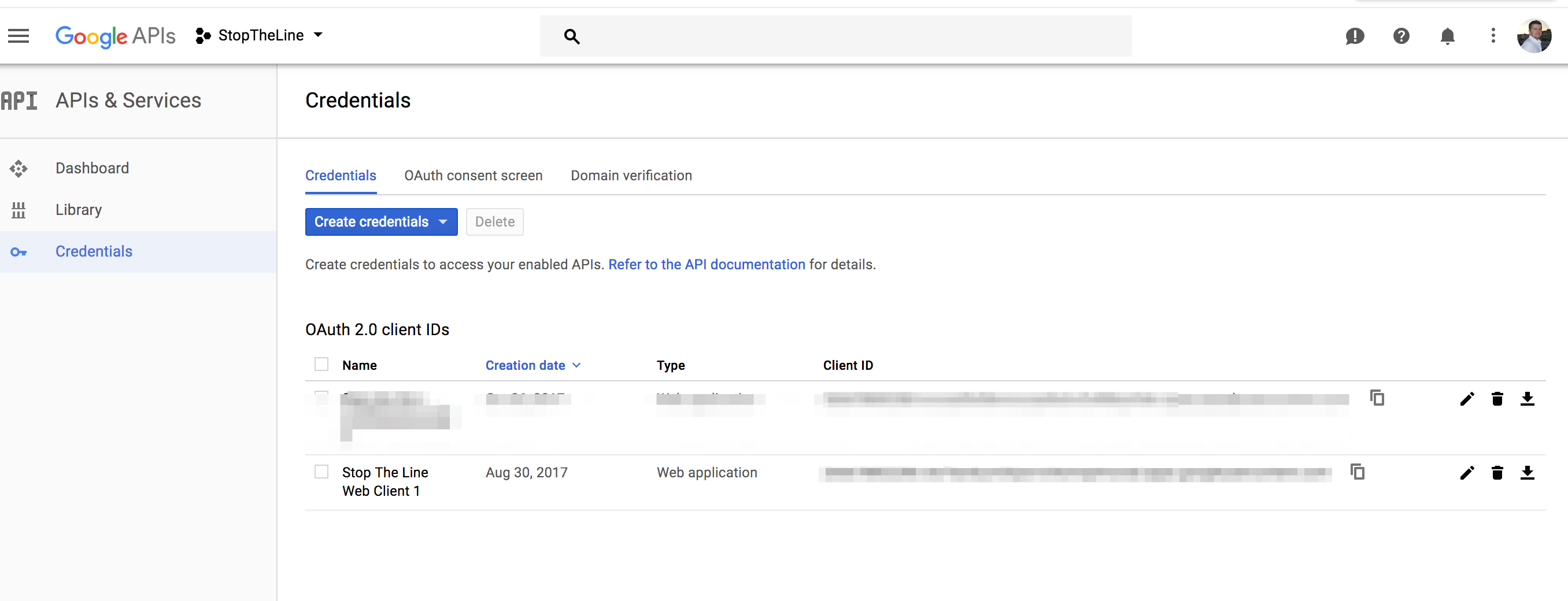
Task: Click the user account avatar
Action: [x=1534, y=36]
